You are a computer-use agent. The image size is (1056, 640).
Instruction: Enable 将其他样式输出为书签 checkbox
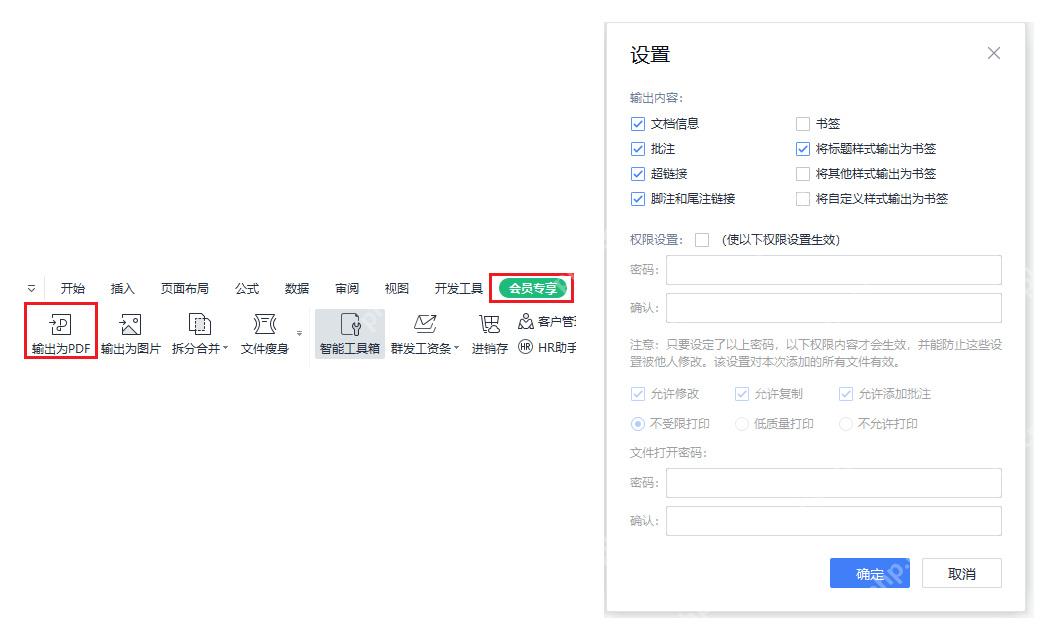coord(803,174)
